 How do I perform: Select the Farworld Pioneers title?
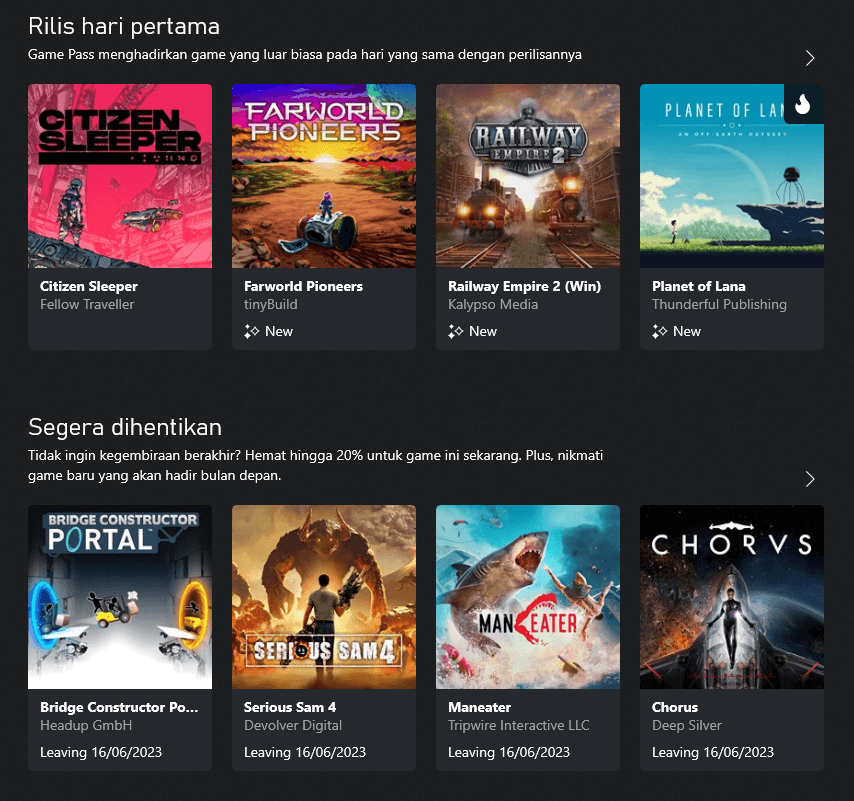(303, 286)
